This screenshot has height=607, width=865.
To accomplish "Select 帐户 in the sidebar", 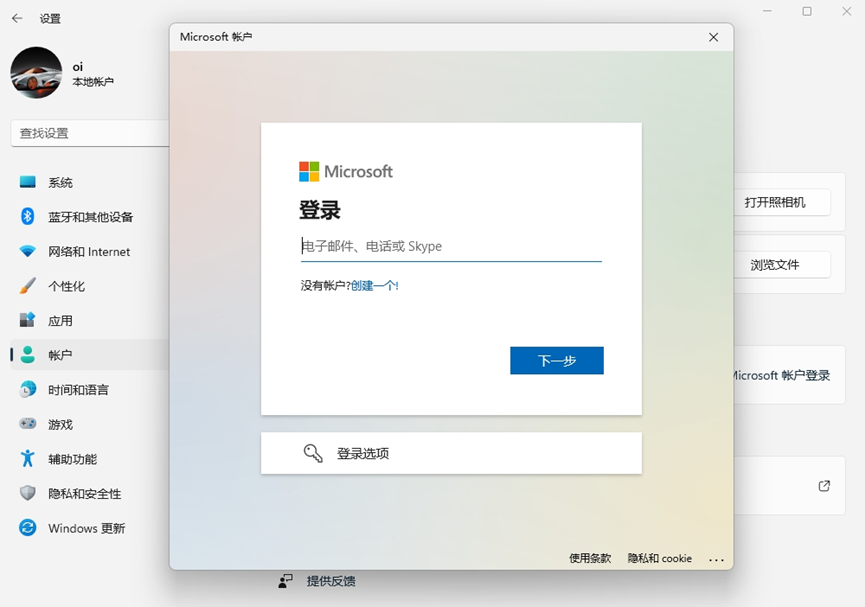I will point(90,355).
